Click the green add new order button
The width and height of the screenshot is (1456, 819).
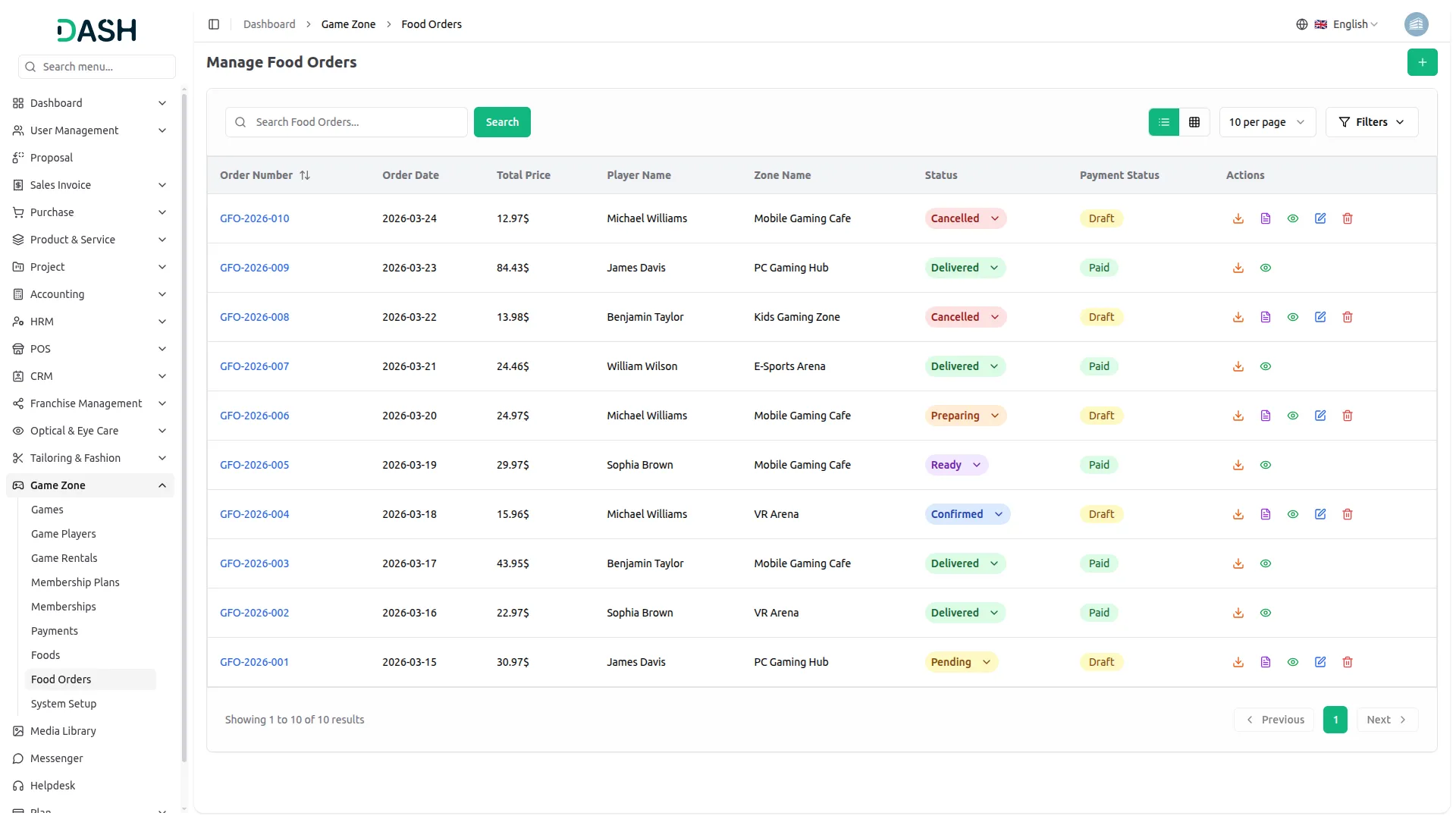(1422, 62)
